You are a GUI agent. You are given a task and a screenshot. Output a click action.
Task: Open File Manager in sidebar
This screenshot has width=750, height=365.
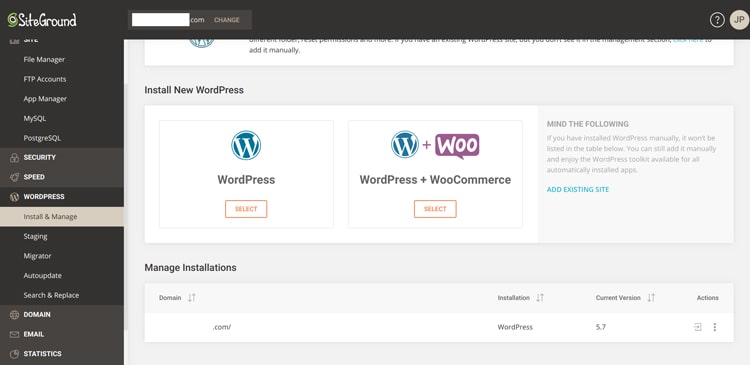tap(44, 60)
